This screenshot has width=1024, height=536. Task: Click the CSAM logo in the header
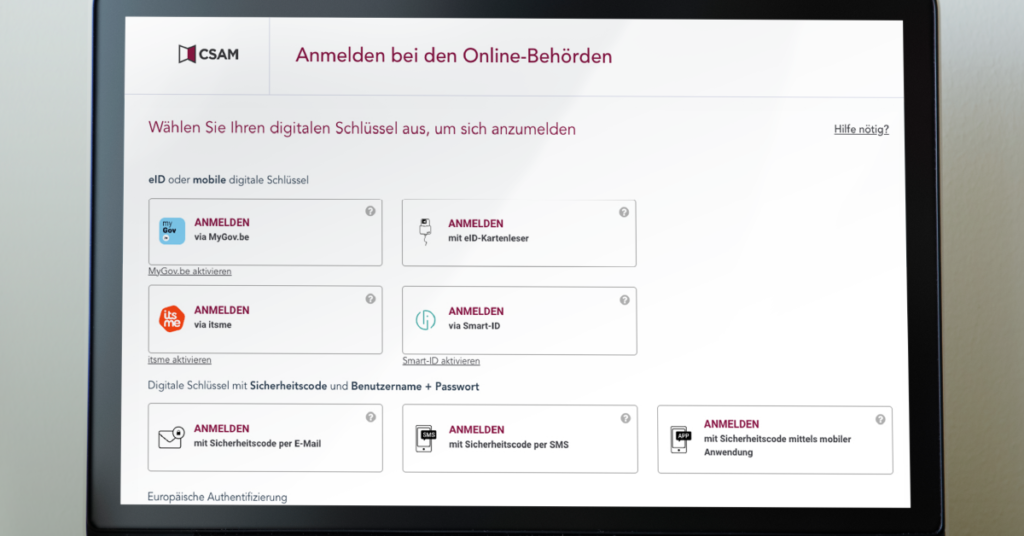pyautogui.click(x=208, y=55)
